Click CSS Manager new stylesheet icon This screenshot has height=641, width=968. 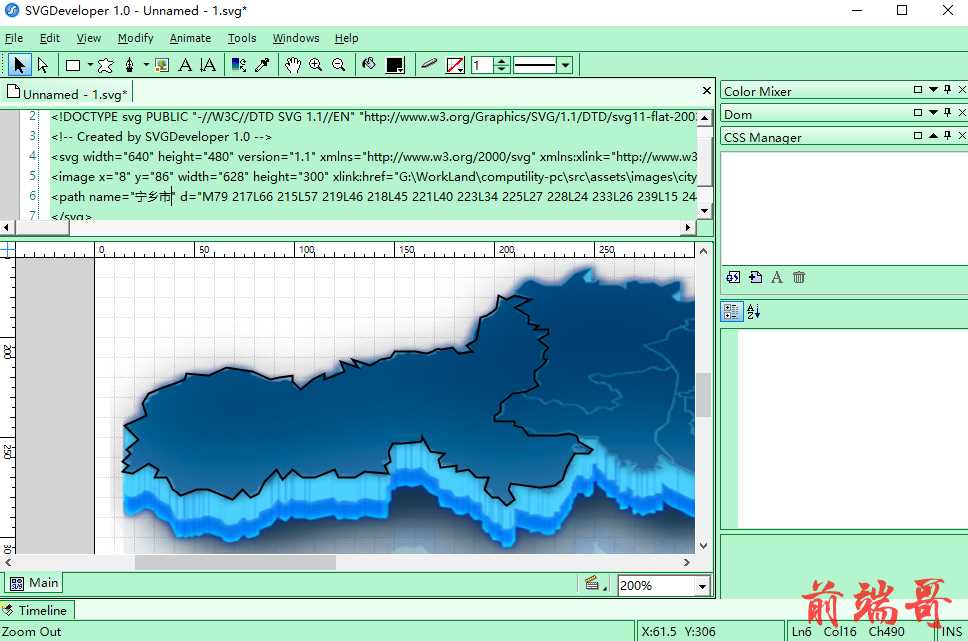[733, 277]
